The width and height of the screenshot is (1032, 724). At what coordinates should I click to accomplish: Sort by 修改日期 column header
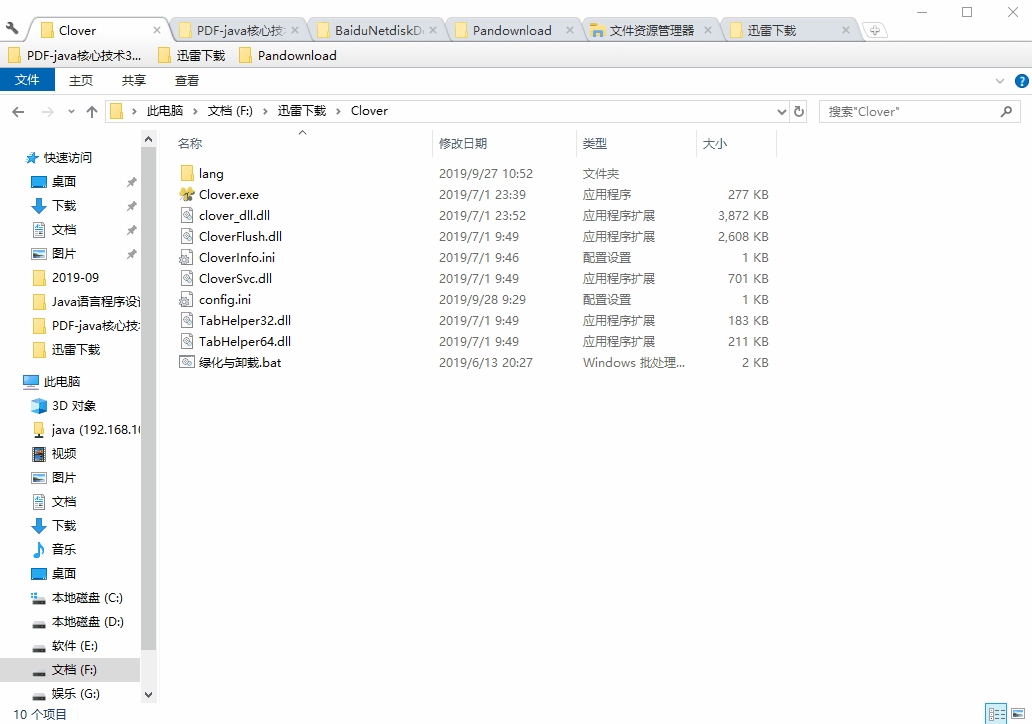tap(505, 143)
